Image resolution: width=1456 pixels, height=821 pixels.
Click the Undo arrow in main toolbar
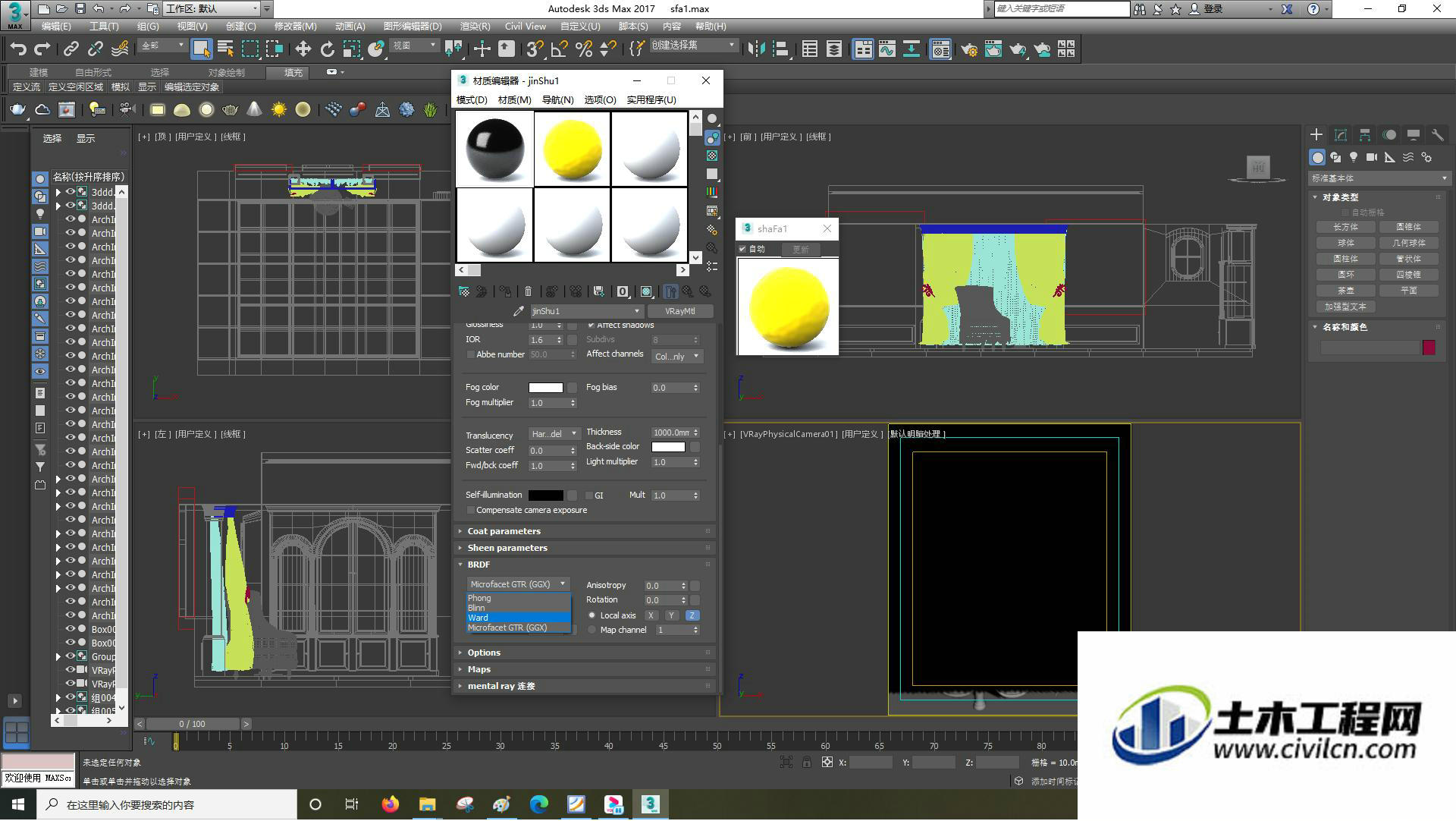tap(18, 49)
